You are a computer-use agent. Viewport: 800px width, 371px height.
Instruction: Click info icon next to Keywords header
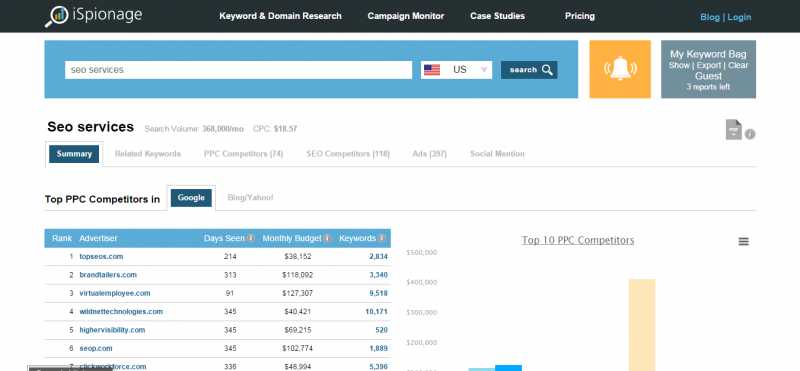pyautogui.click(x=382, y=238)
